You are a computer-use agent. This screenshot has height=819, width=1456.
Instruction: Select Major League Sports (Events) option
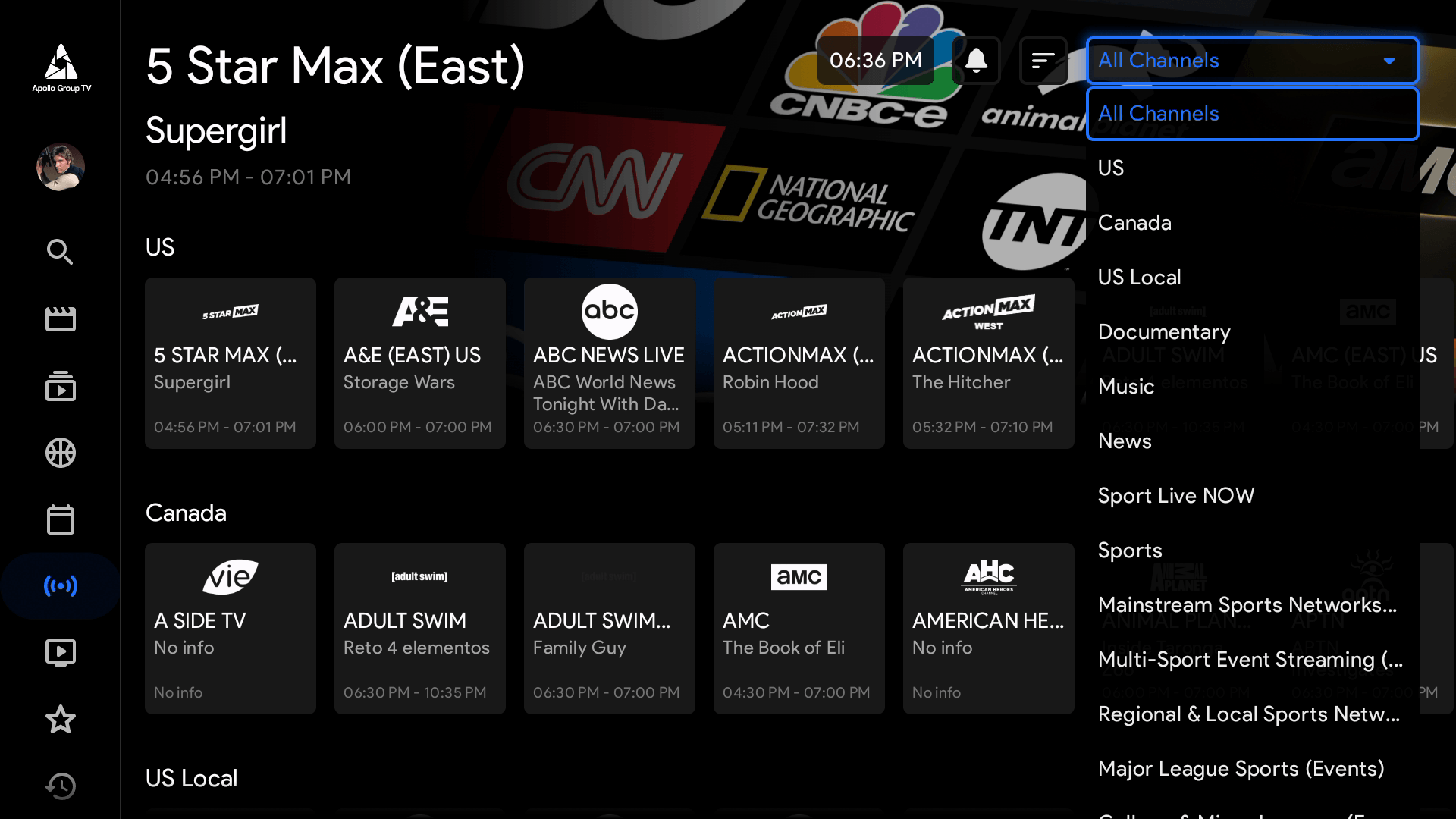pyautogui.click(x=1253, y=769)
